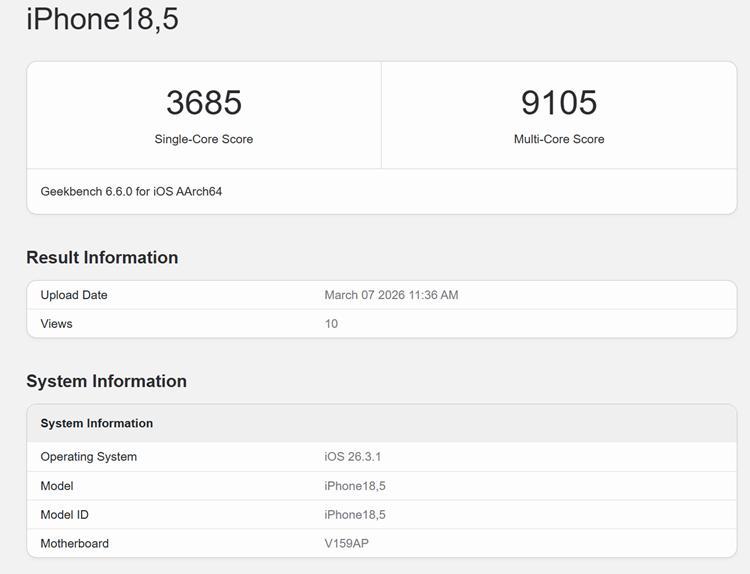Select the Upload Date row label
Image resolution: width=750 pixels, height=574 pixels.
(x=74, y=295)
